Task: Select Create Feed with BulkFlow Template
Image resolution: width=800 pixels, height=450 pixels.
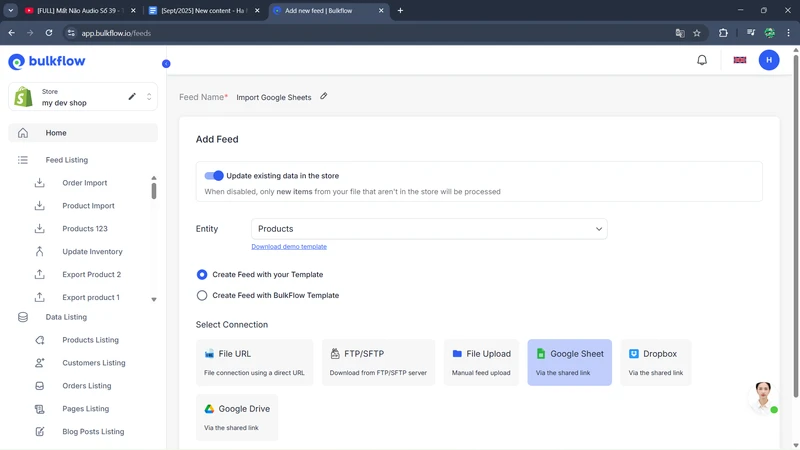Action: (202, 296)
